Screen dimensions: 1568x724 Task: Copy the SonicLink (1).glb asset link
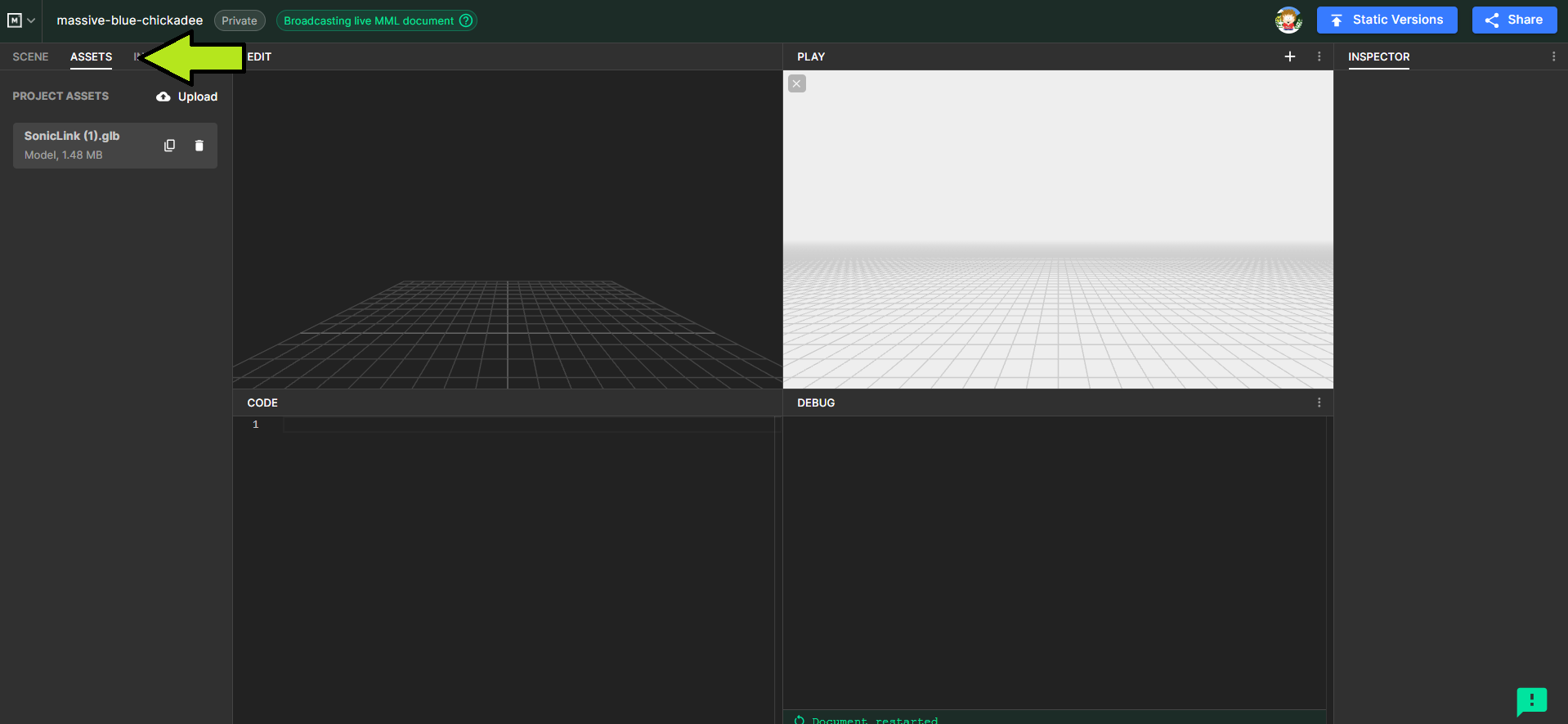169,146
